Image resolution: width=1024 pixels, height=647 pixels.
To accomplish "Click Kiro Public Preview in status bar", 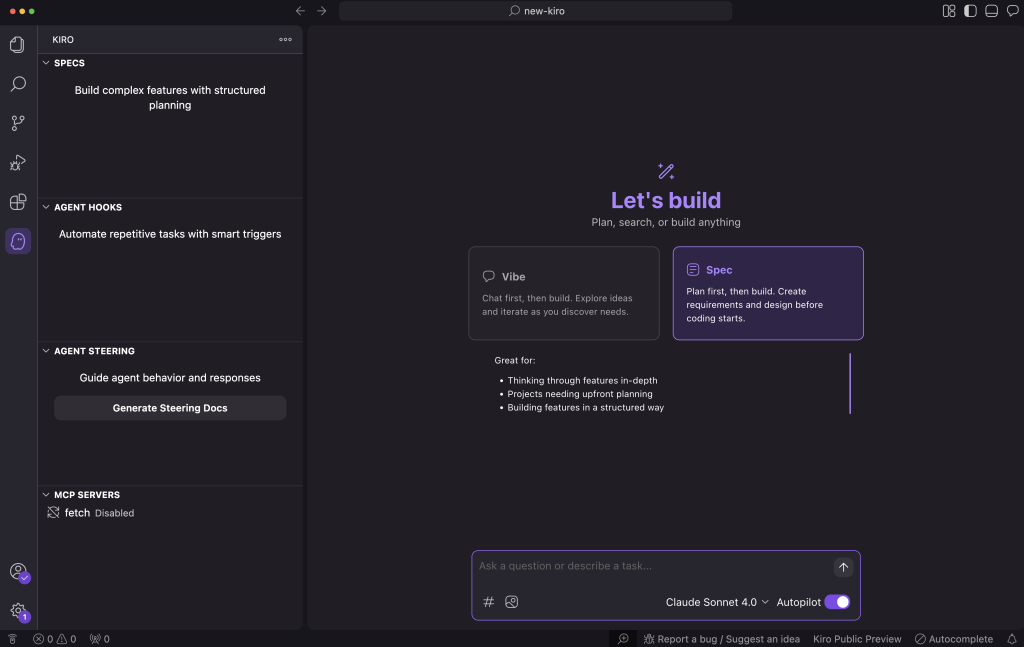I will [x=857, y=639].
